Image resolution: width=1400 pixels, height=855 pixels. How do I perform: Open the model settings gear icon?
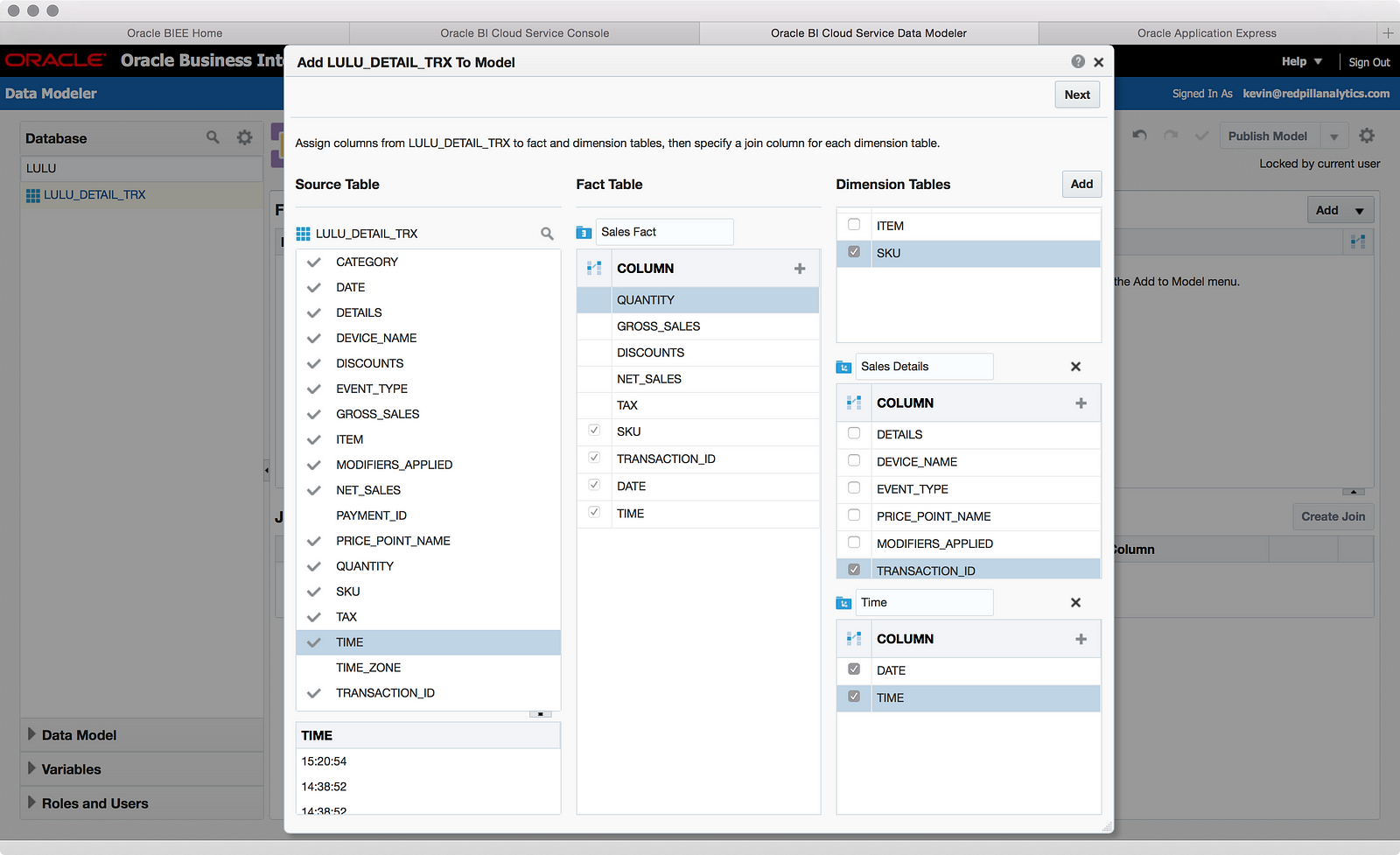point(1367,136)
